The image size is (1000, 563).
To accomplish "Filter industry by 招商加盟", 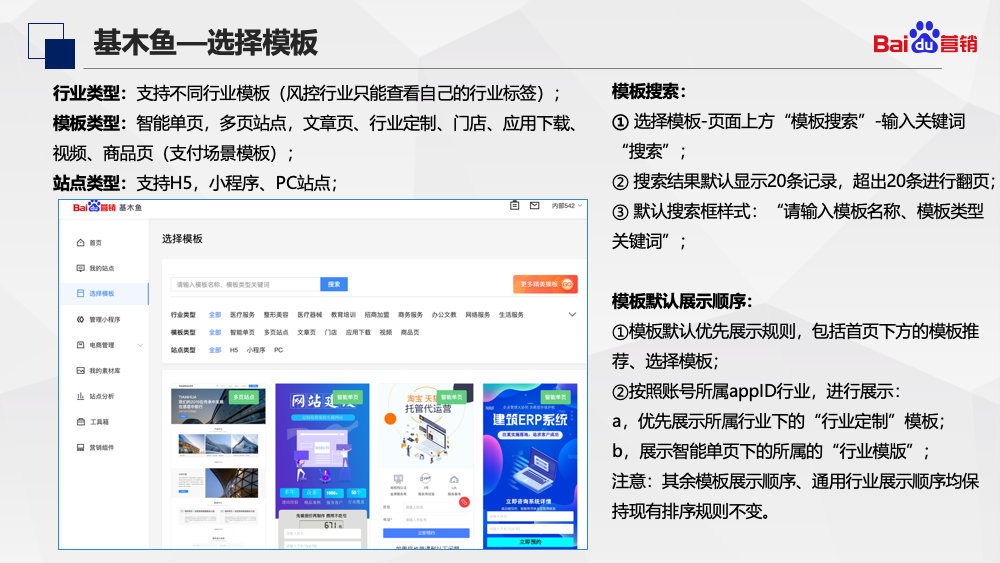I will click(377, 314).
